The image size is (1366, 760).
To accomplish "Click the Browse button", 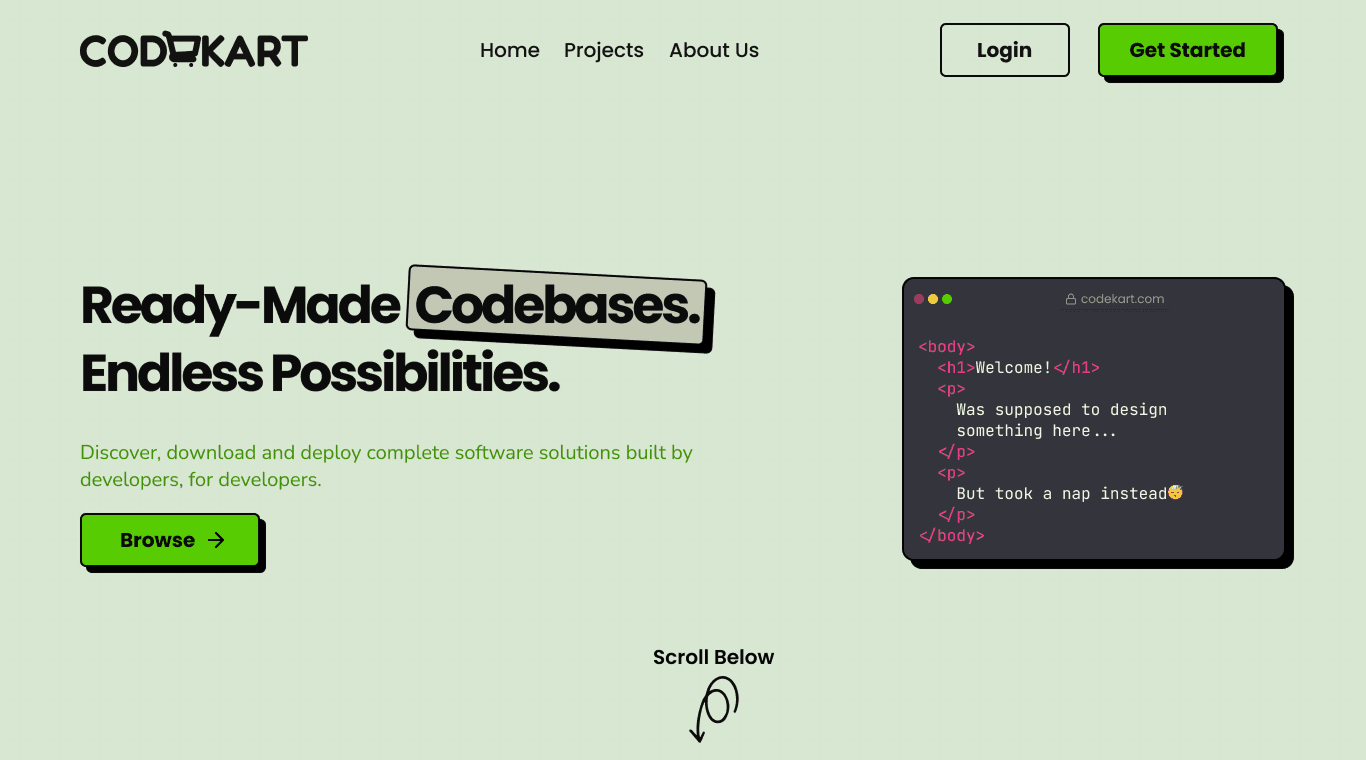I will click(170, 540).
